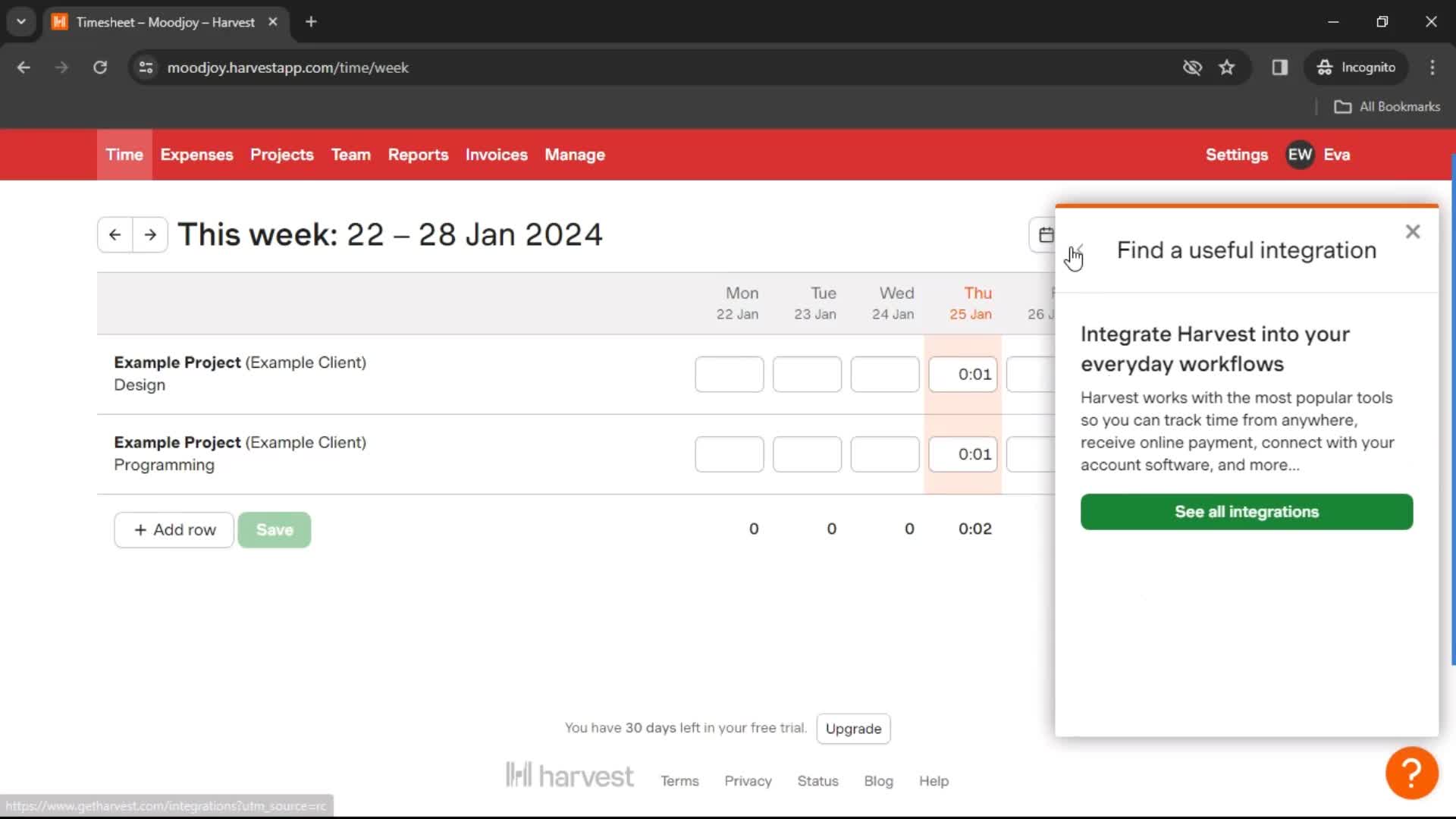Image resolution: width=1456 pixels, height=819 pixels.
Task: Open the Blog link
Action: point(878,781)
